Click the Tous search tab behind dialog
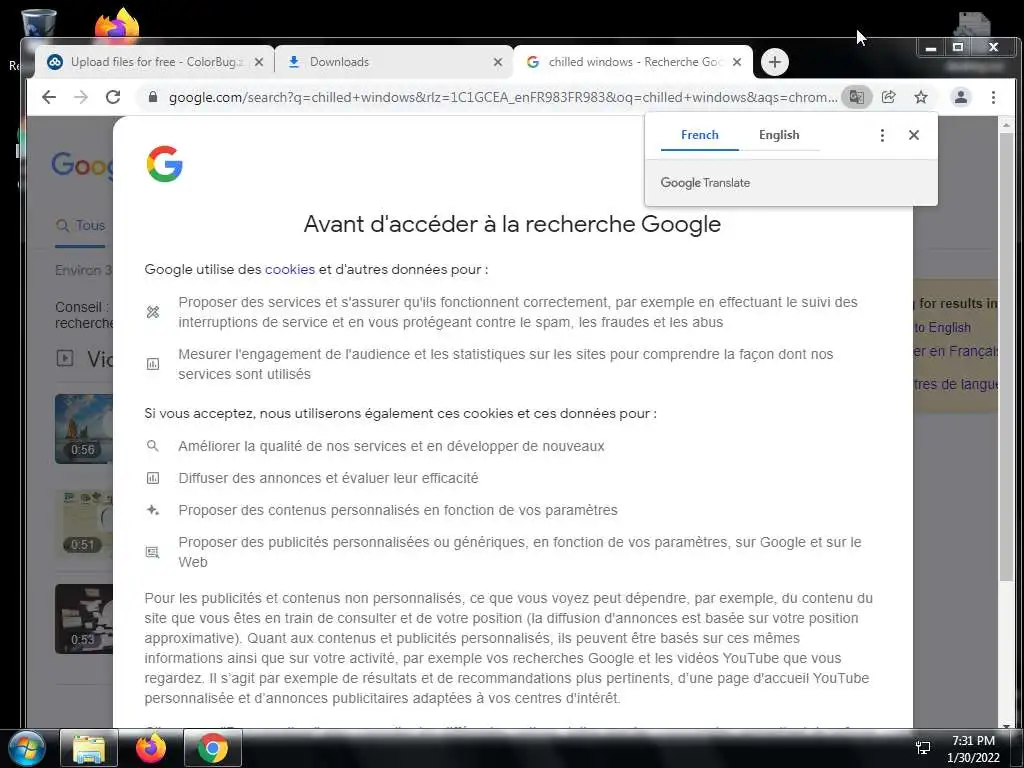The width and height of the screenshot is (1024, 768). pos(80,225)
